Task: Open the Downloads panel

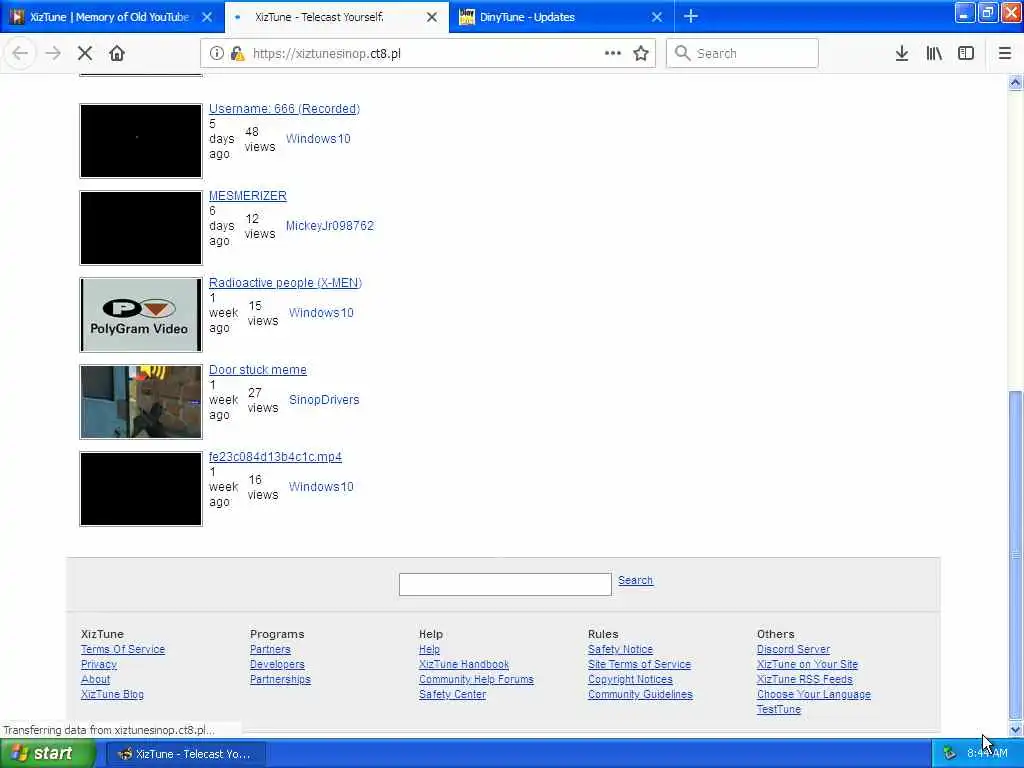Action: (x=902, y=54)
